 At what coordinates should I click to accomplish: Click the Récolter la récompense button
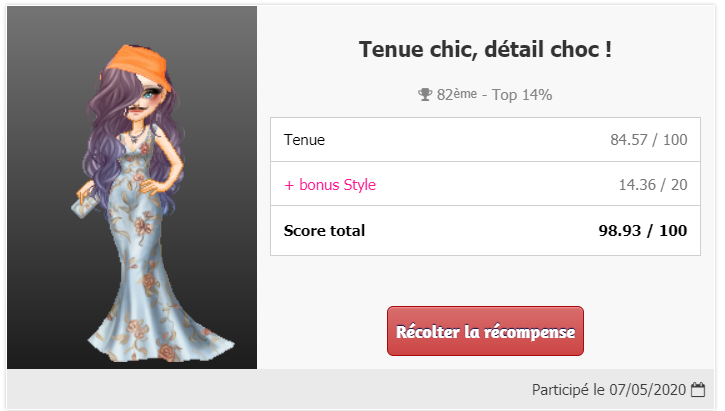click(x=485, y=331)
